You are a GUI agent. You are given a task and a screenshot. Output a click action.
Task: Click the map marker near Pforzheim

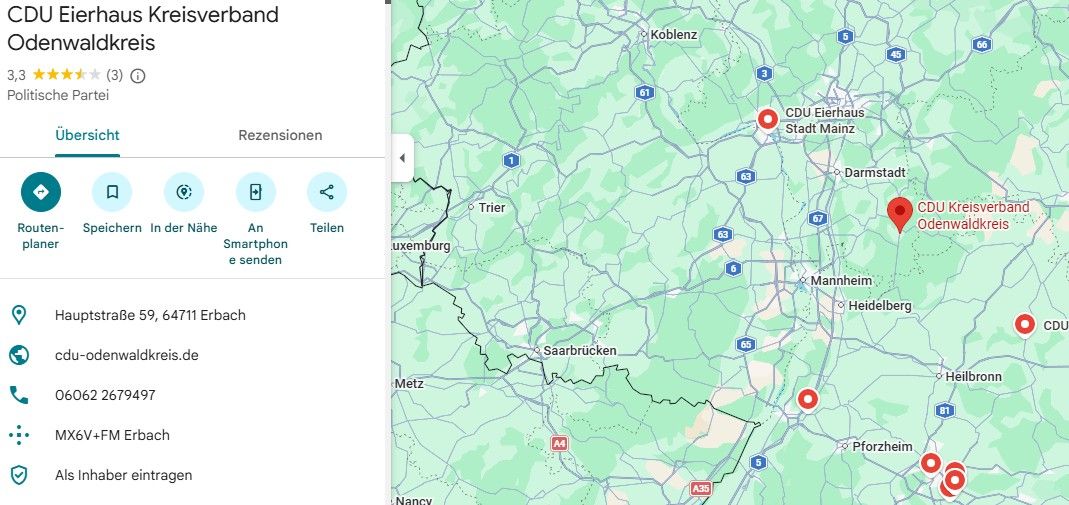coord(808,400)
